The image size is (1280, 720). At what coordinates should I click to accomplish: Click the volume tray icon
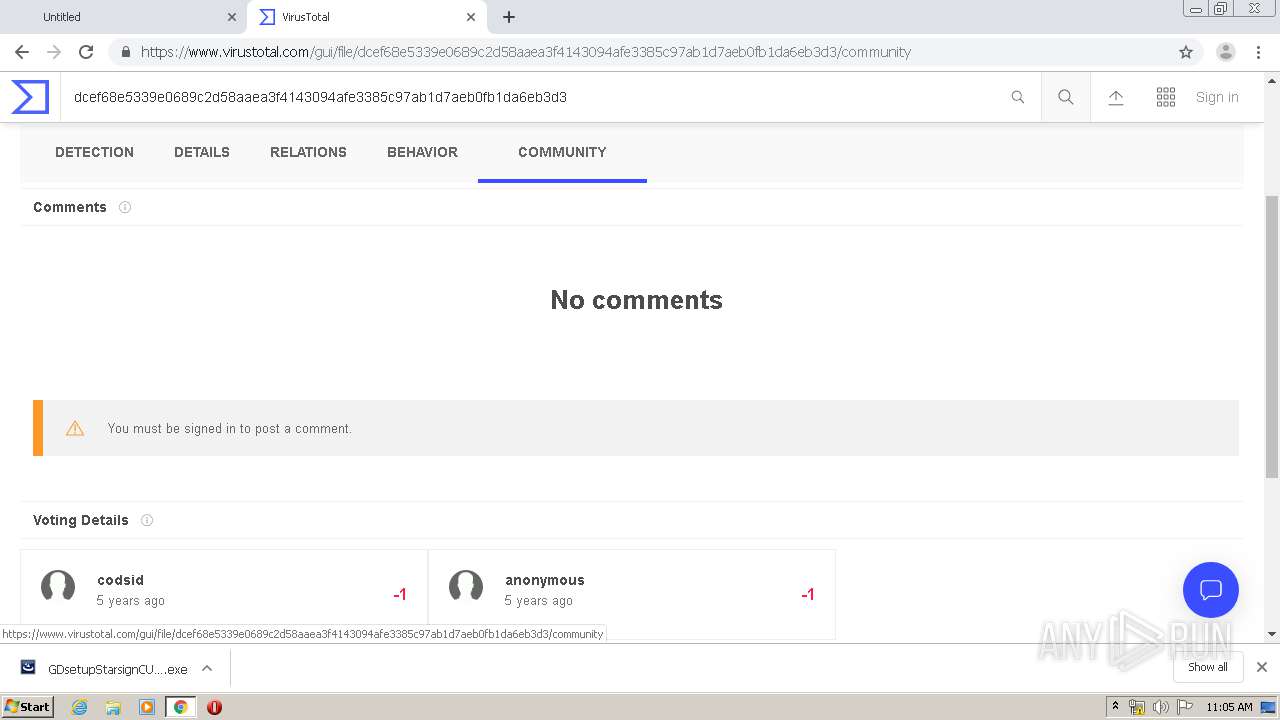[x=1160, y=707]
